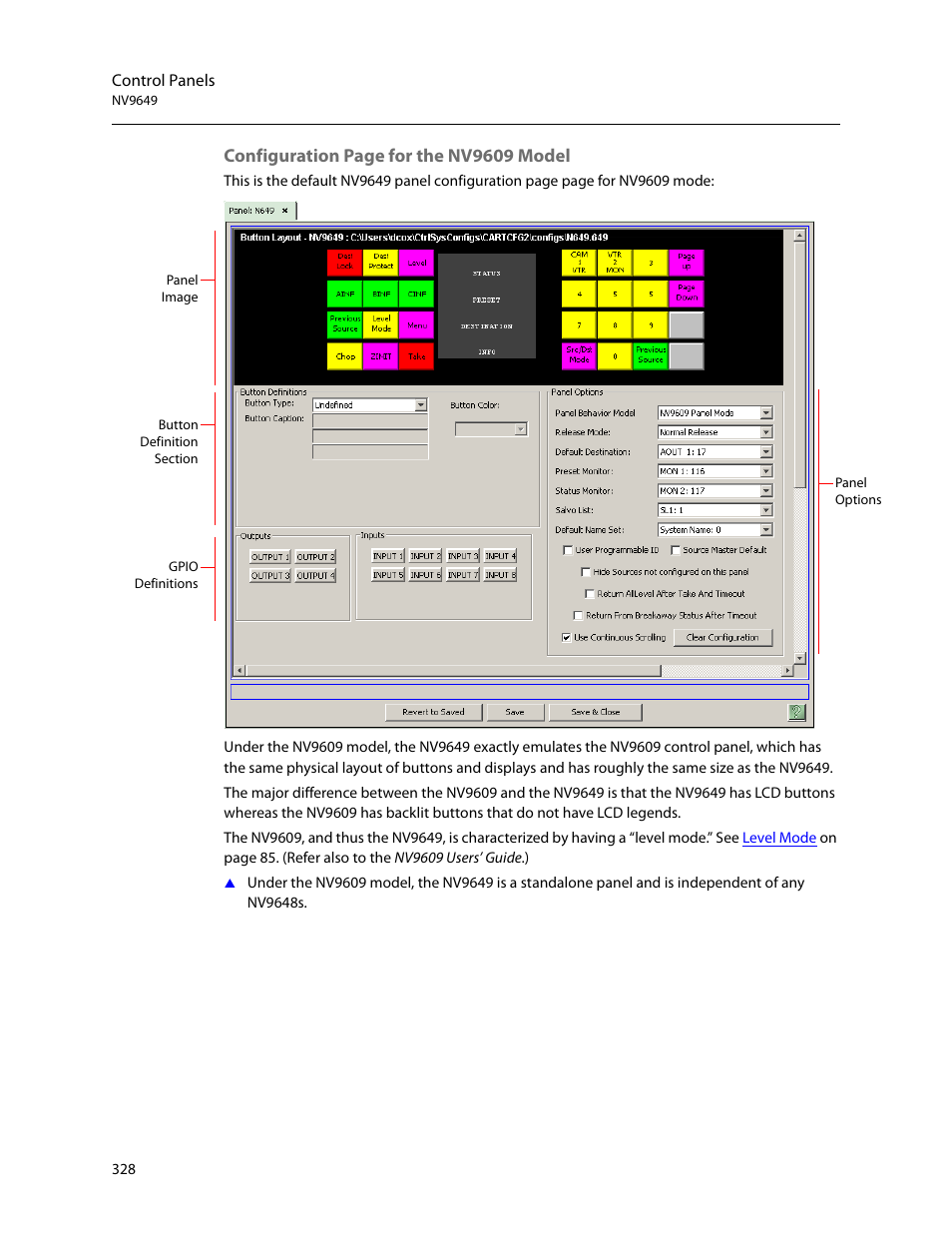Open the Panel Behavior Model dropdown
Viewport: 952px width, 1233px height.
766,413
